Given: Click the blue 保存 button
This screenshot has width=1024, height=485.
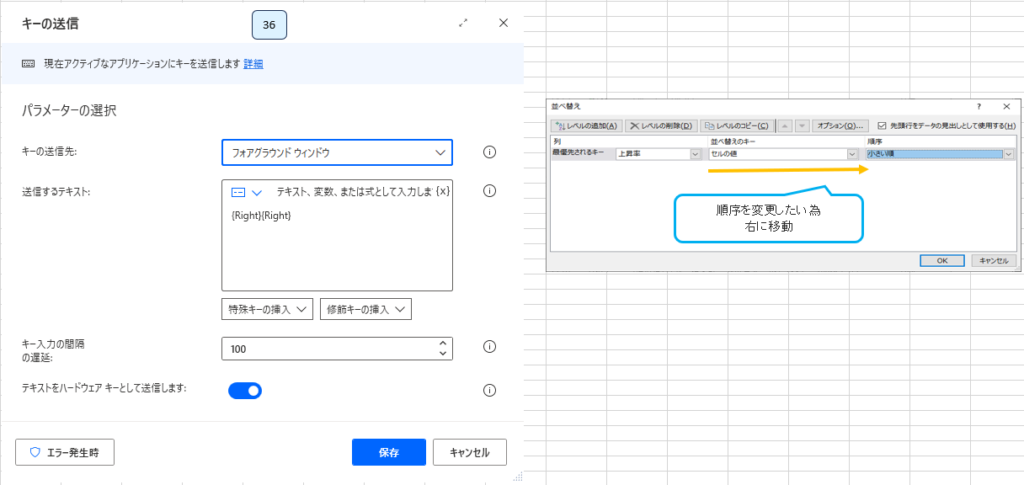Looking at the screenshot, I should click(x=389, y=452).
